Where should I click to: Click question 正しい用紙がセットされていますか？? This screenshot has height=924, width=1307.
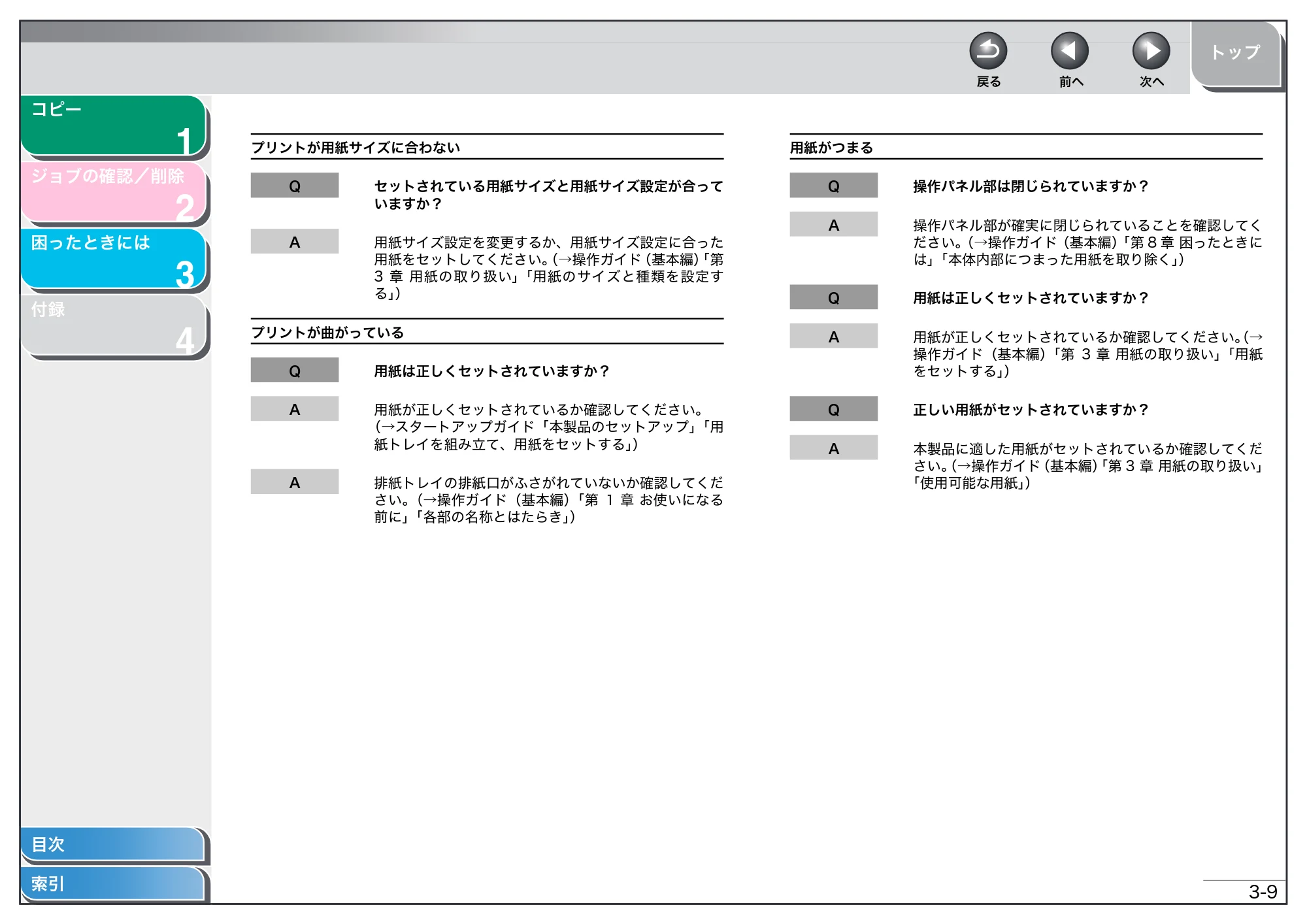(1031, 410)
